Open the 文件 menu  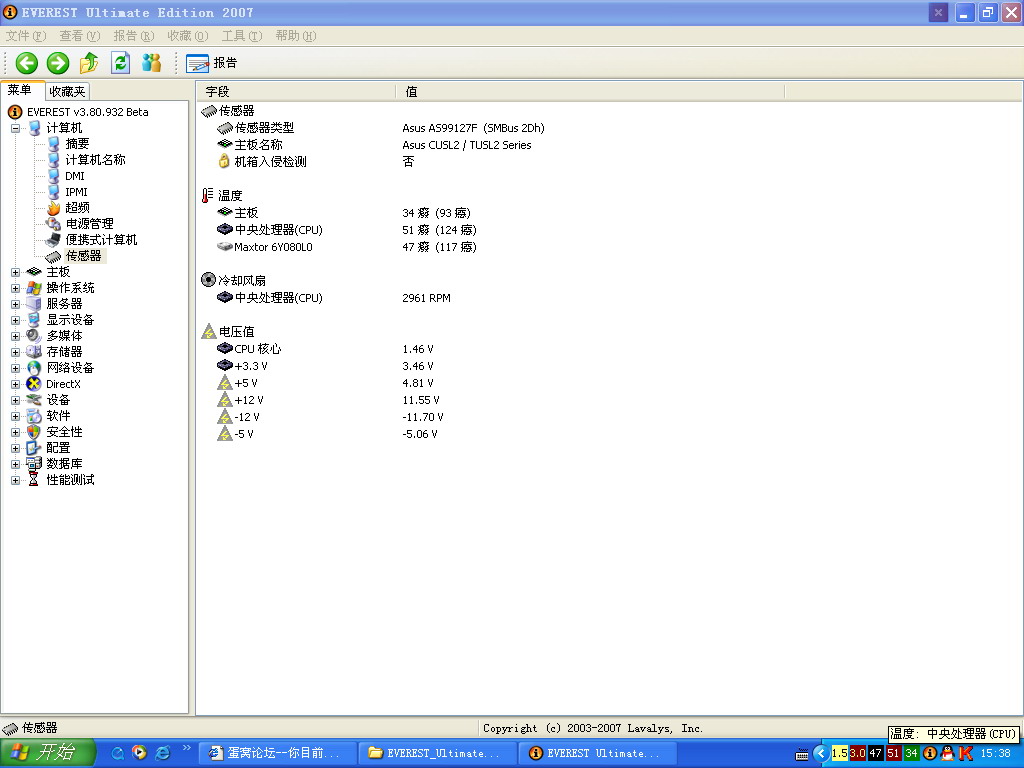[x=26, y=36]
